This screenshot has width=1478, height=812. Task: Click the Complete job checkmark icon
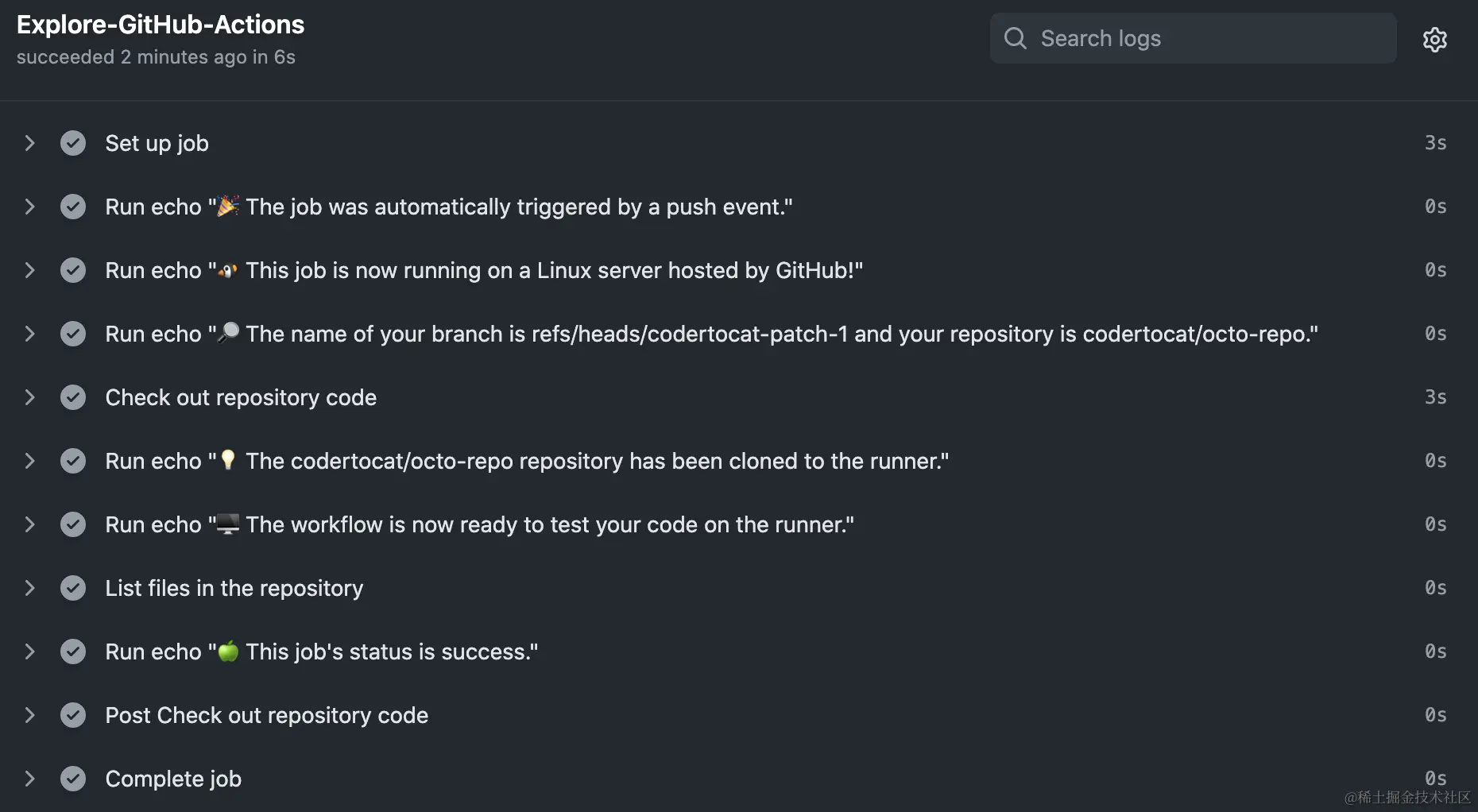pos(73,779)
